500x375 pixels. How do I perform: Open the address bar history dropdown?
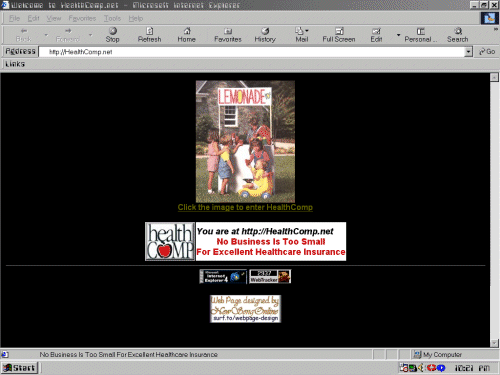[x=468, y=52]
